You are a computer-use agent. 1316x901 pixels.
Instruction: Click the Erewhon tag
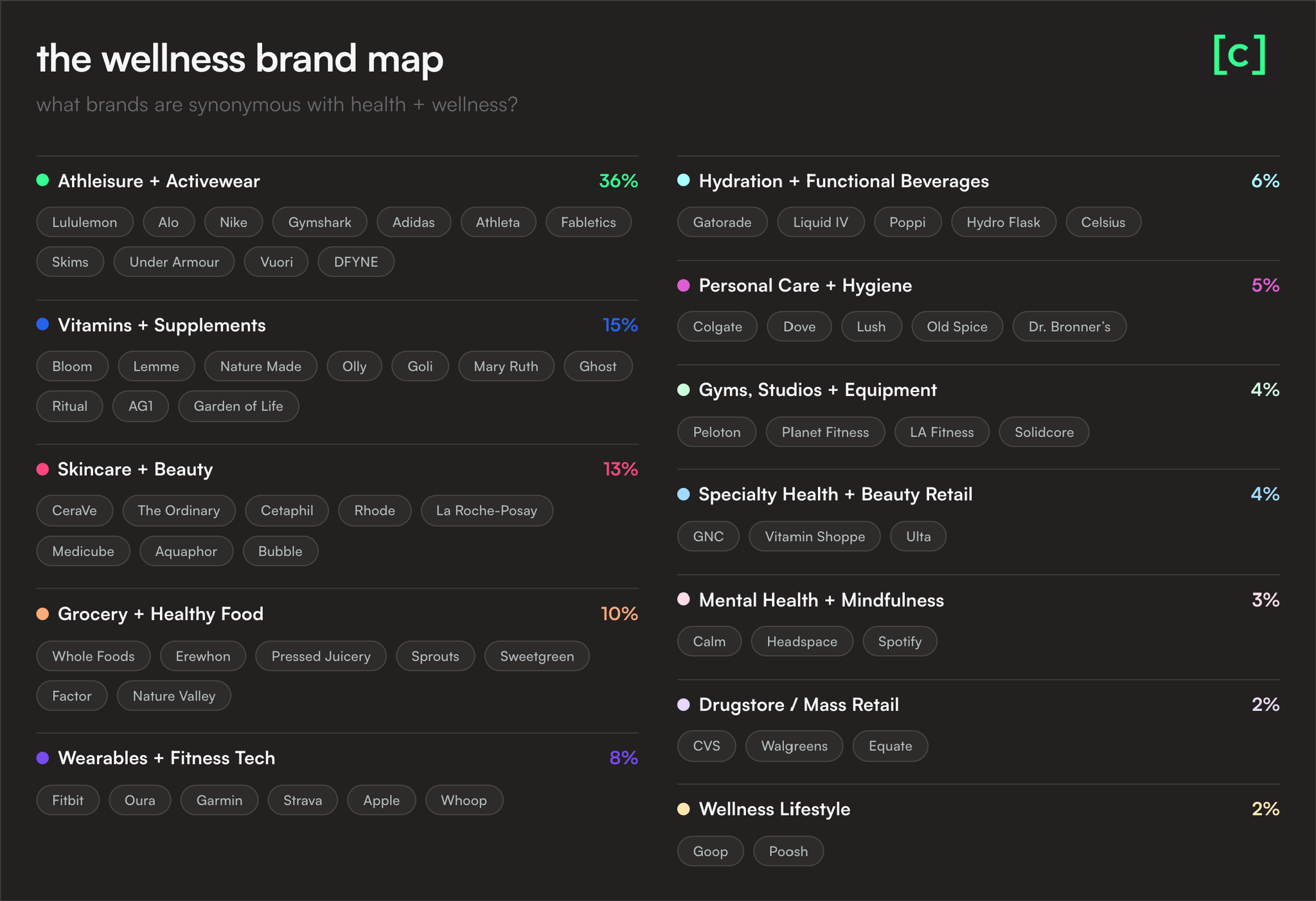coord(203,656)
